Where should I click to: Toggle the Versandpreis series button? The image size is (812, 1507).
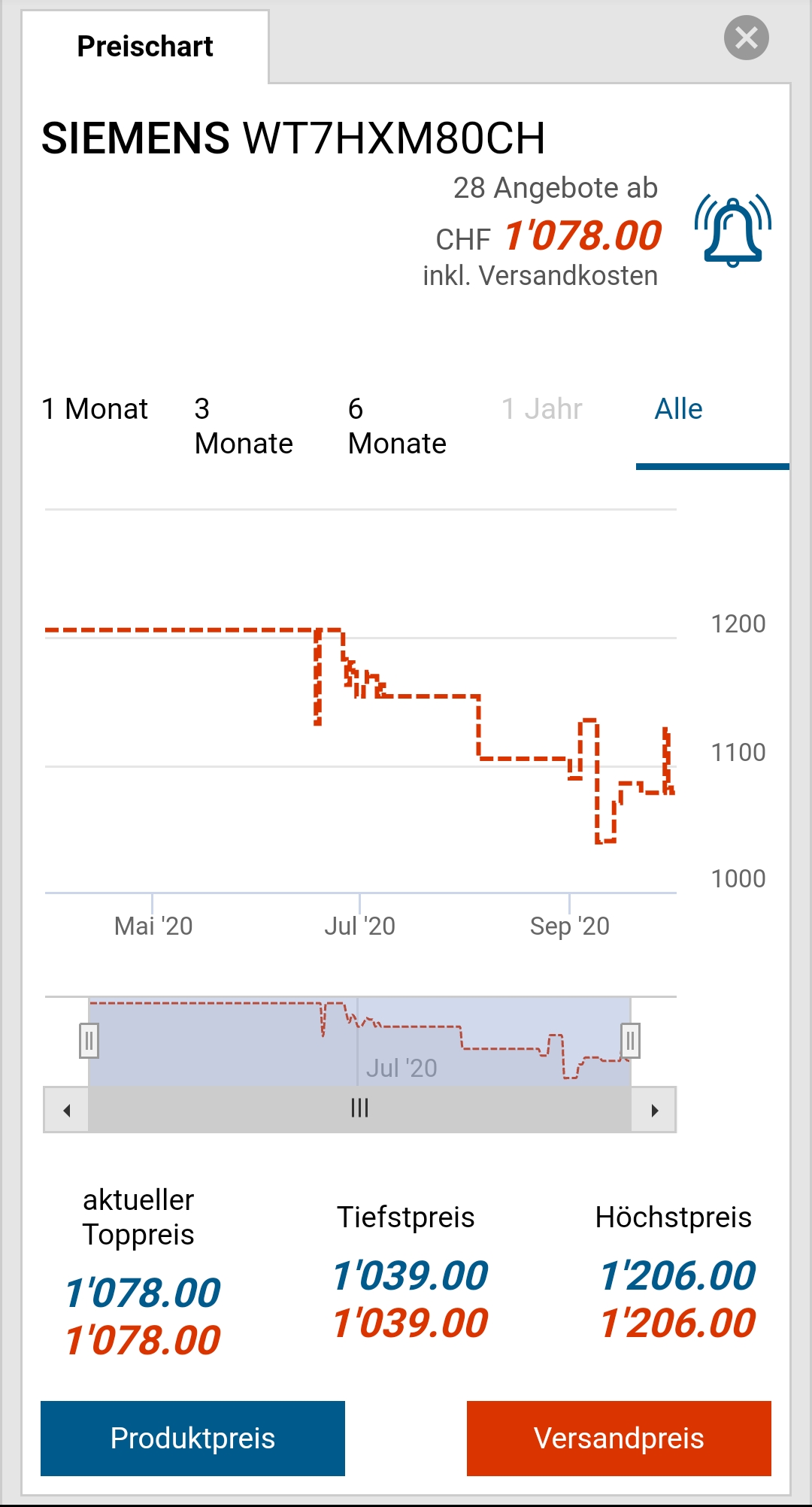(x=619, y=1438)
